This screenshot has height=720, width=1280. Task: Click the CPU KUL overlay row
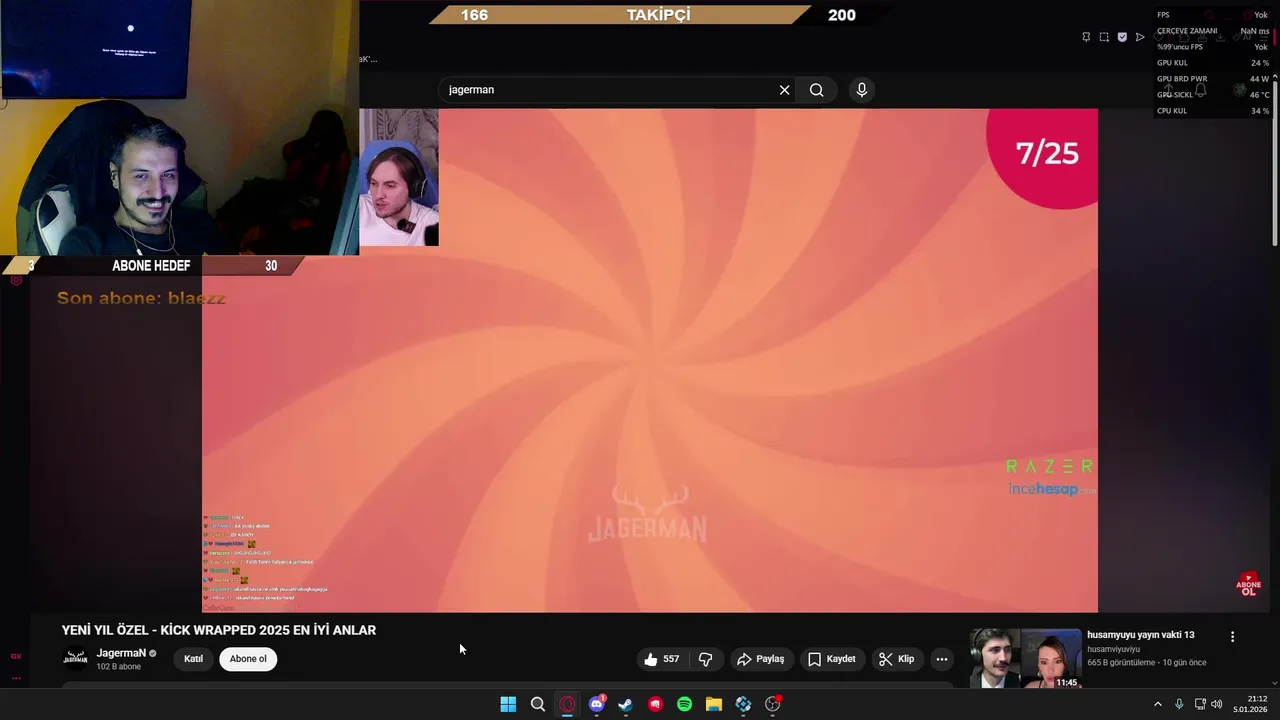pyautogui.click(x=1212, y=111)
